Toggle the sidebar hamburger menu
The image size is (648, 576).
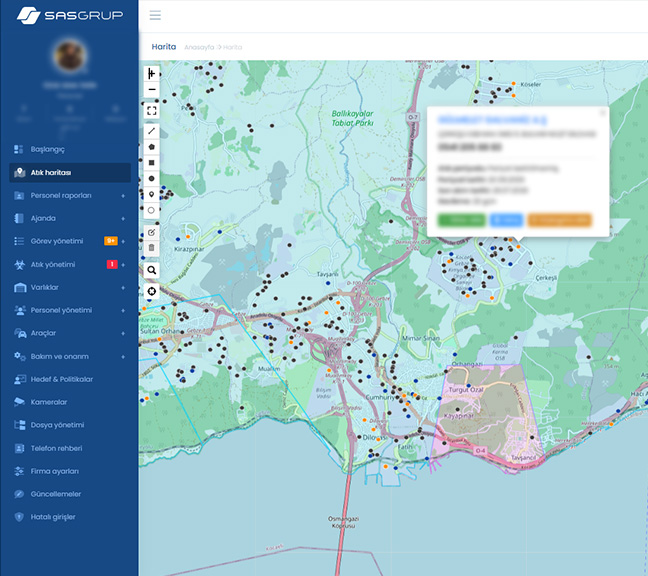[x=155, y=16]
